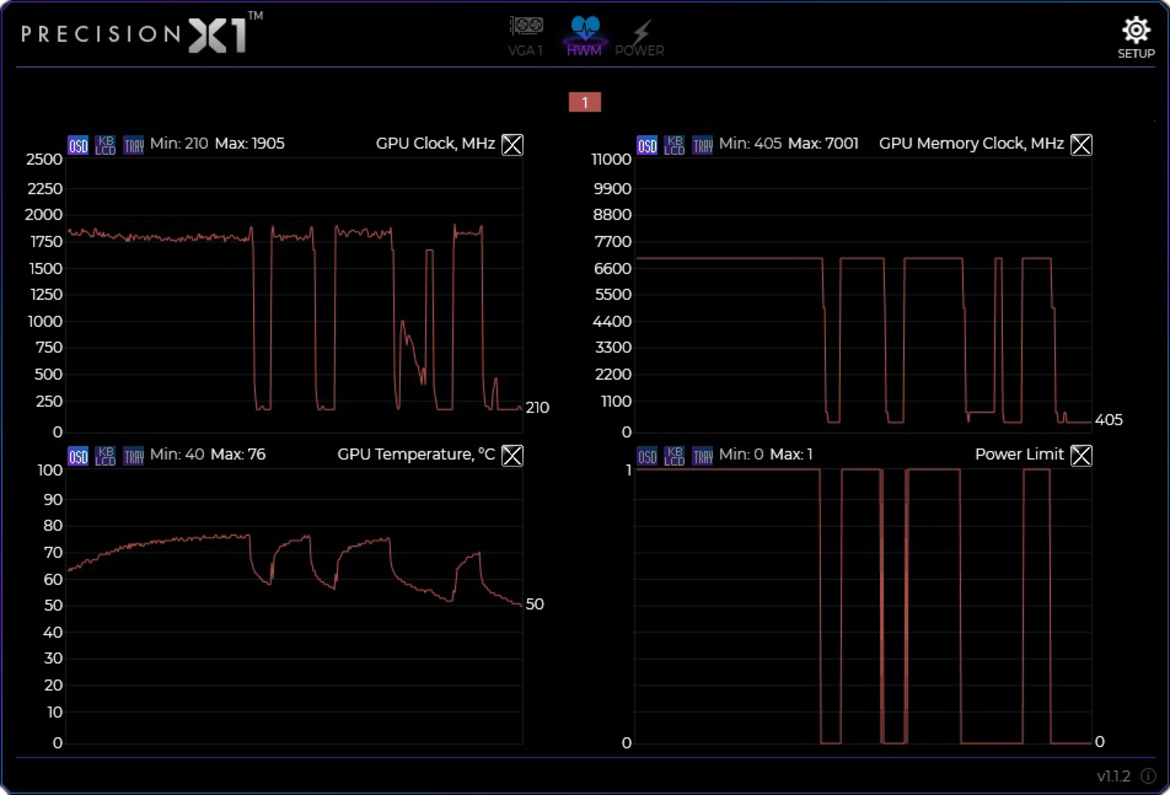Click the current value 405 beside Memory Clock graph
Image resolution: width=1170 pixels, height=795 pixels.
1109,420
